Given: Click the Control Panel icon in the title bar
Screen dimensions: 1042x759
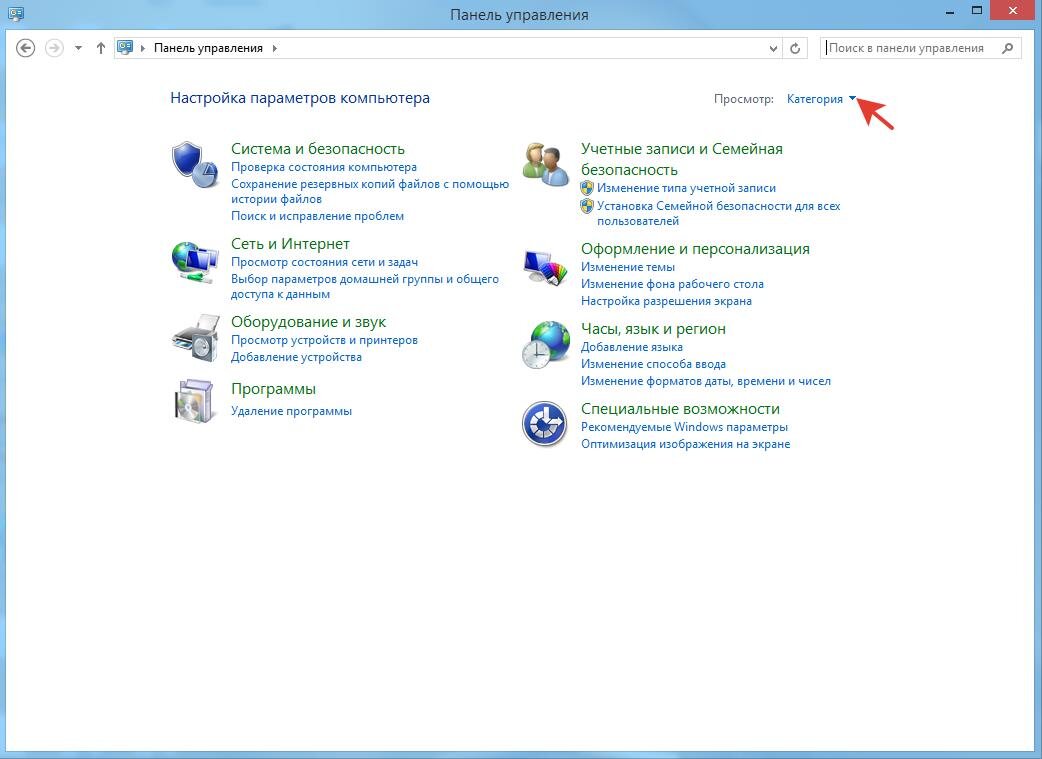Looking at the screenshot, I should click(15, 13).
